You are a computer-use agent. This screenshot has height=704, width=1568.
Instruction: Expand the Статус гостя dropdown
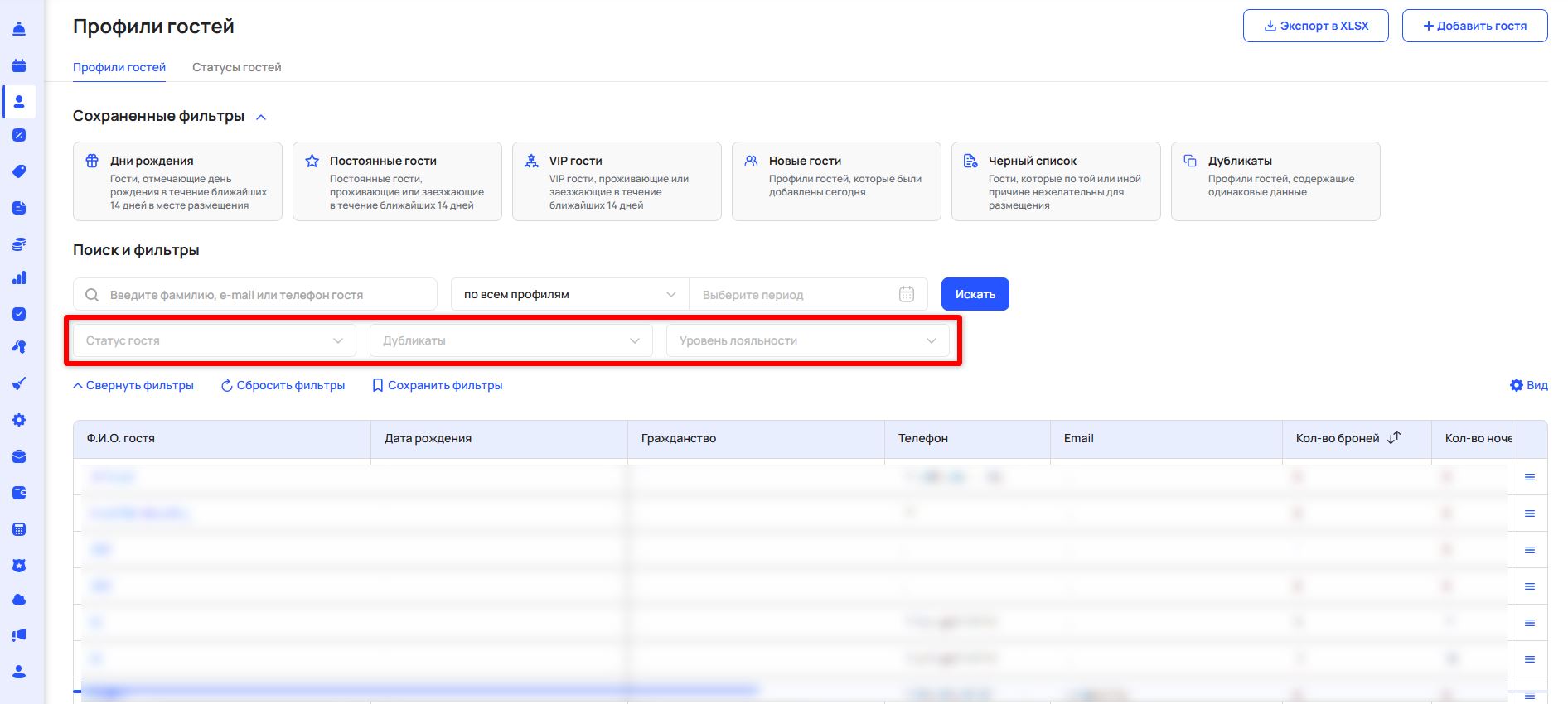(x=215, y=340)
